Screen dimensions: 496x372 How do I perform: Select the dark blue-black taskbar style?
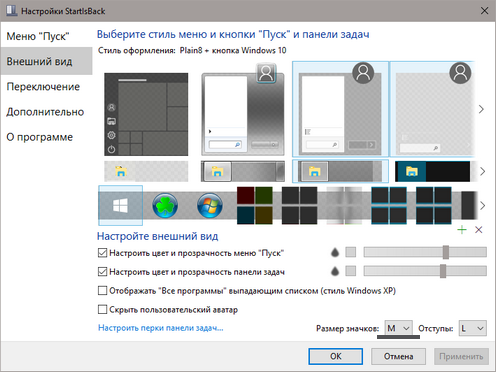click(433, 171)
